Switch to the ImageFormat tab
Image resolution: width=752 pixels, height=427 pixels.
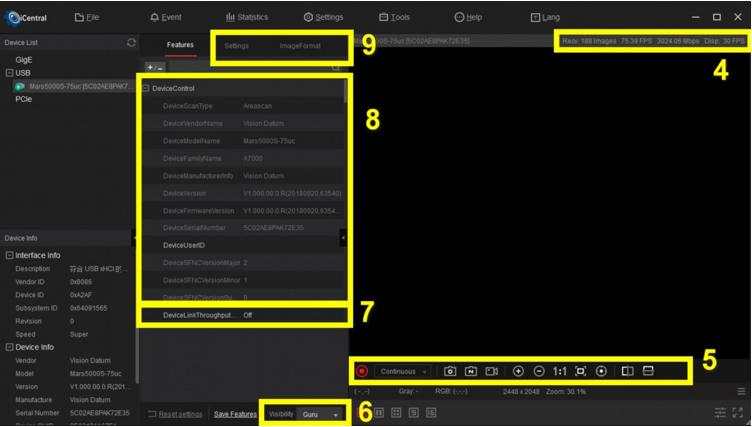point(300,46)
